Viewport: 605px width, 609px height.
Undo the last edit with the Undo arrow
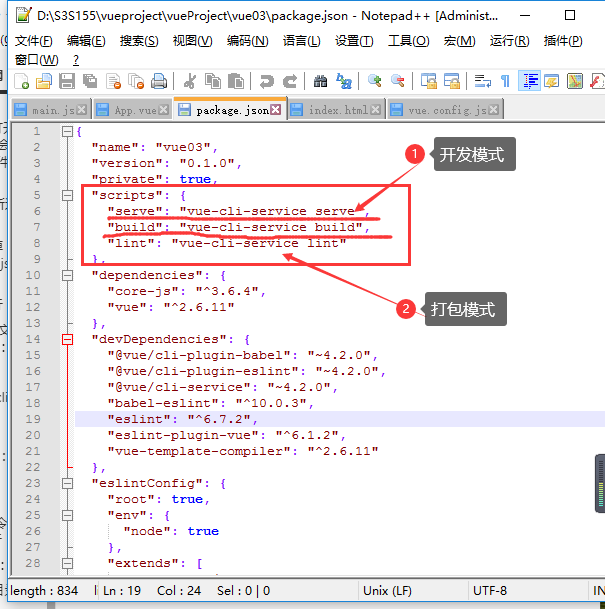point(266,81)
